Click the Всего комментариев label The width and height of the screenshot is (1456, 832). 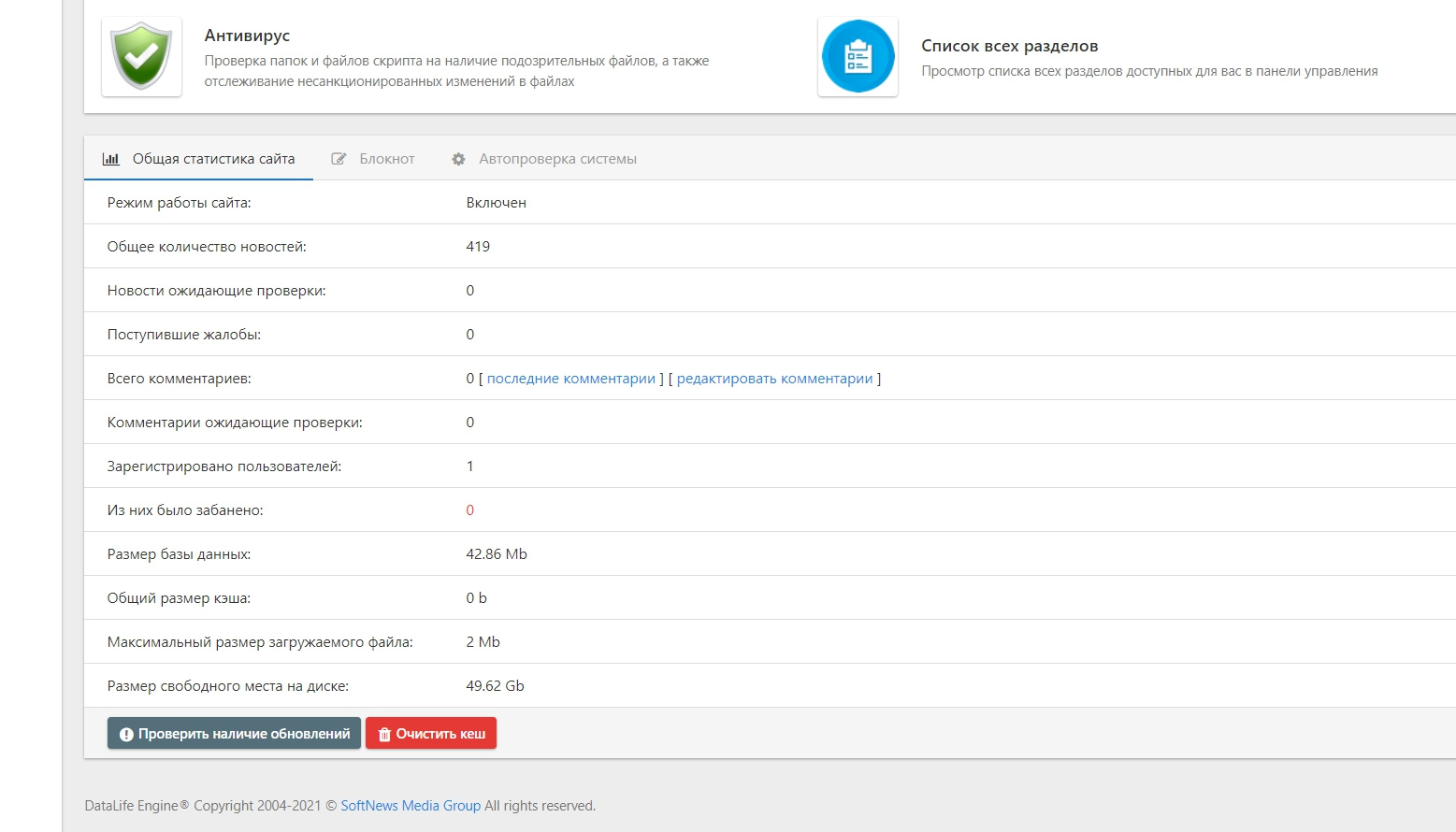pos(180,379)
